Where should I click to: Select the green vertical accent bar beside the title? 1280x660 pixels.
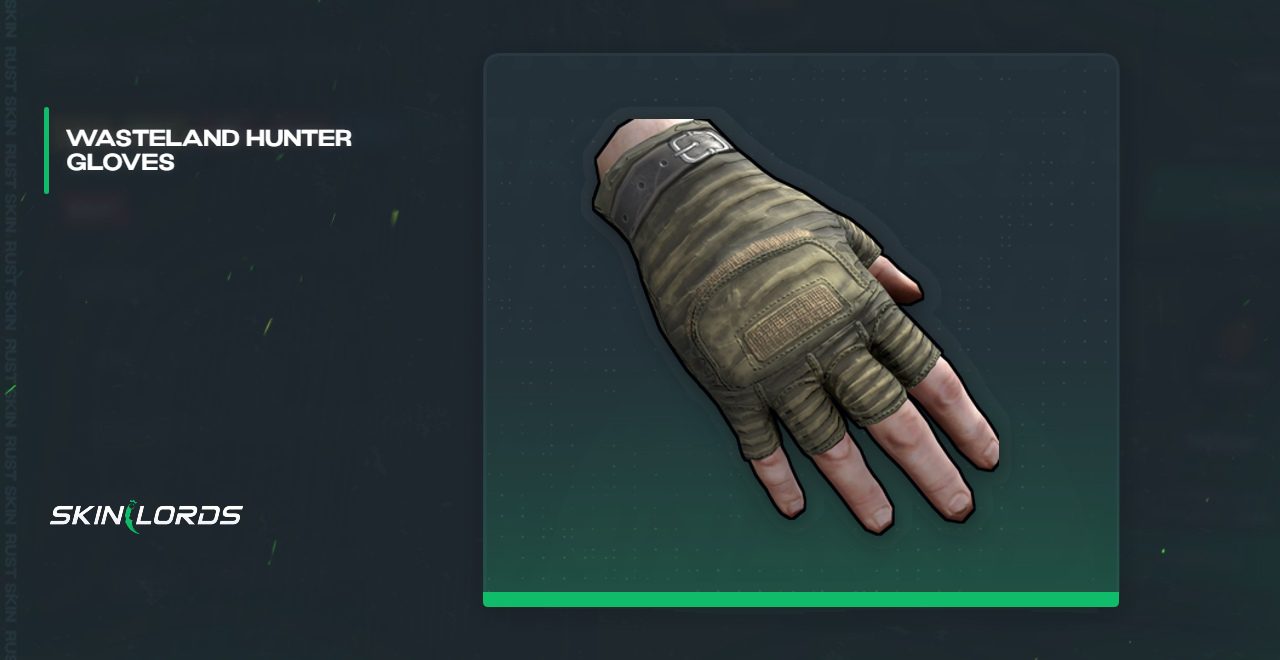tap(46, 150)
